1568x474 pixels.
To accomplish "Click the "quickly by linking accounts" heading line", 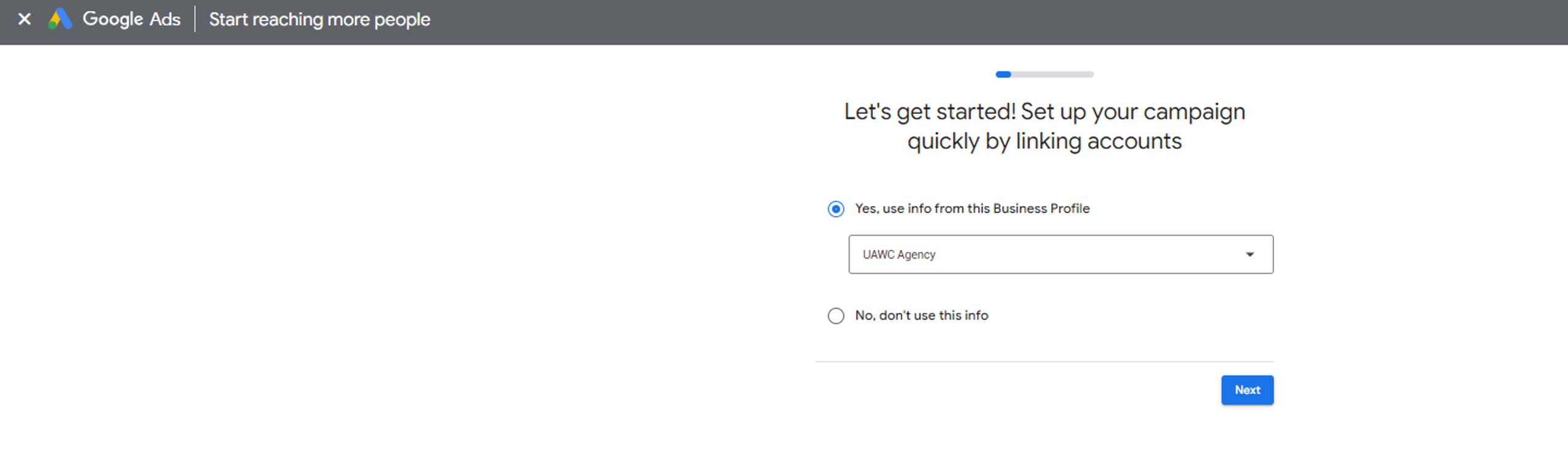I will [x=1044, y=141].
